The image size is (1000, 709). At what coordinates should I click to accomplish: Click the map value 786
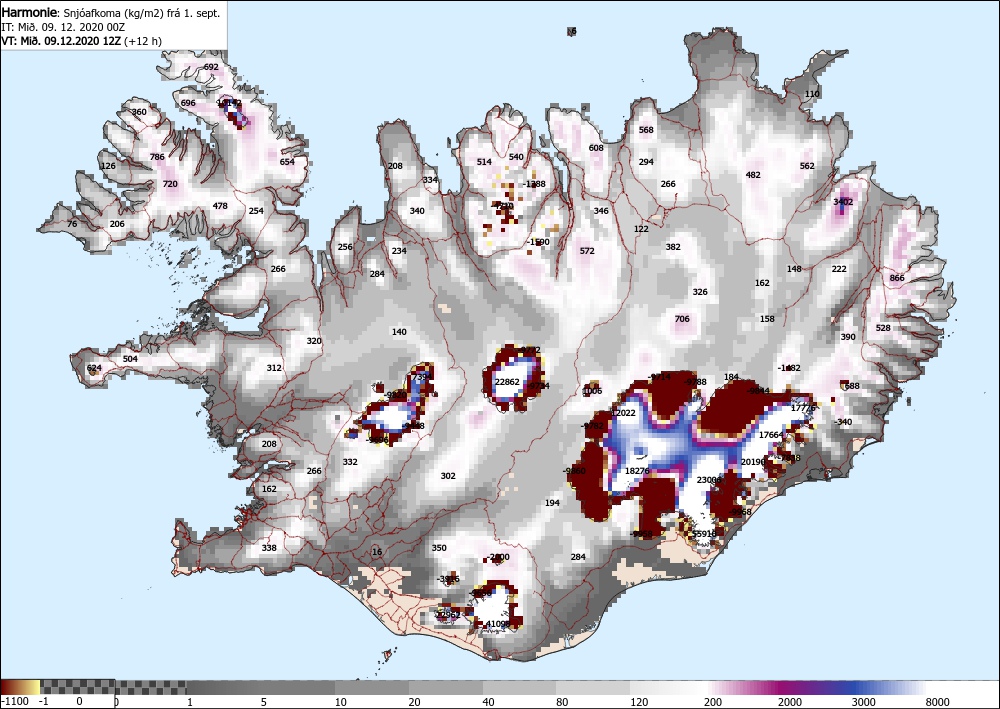tap(157, 156)
